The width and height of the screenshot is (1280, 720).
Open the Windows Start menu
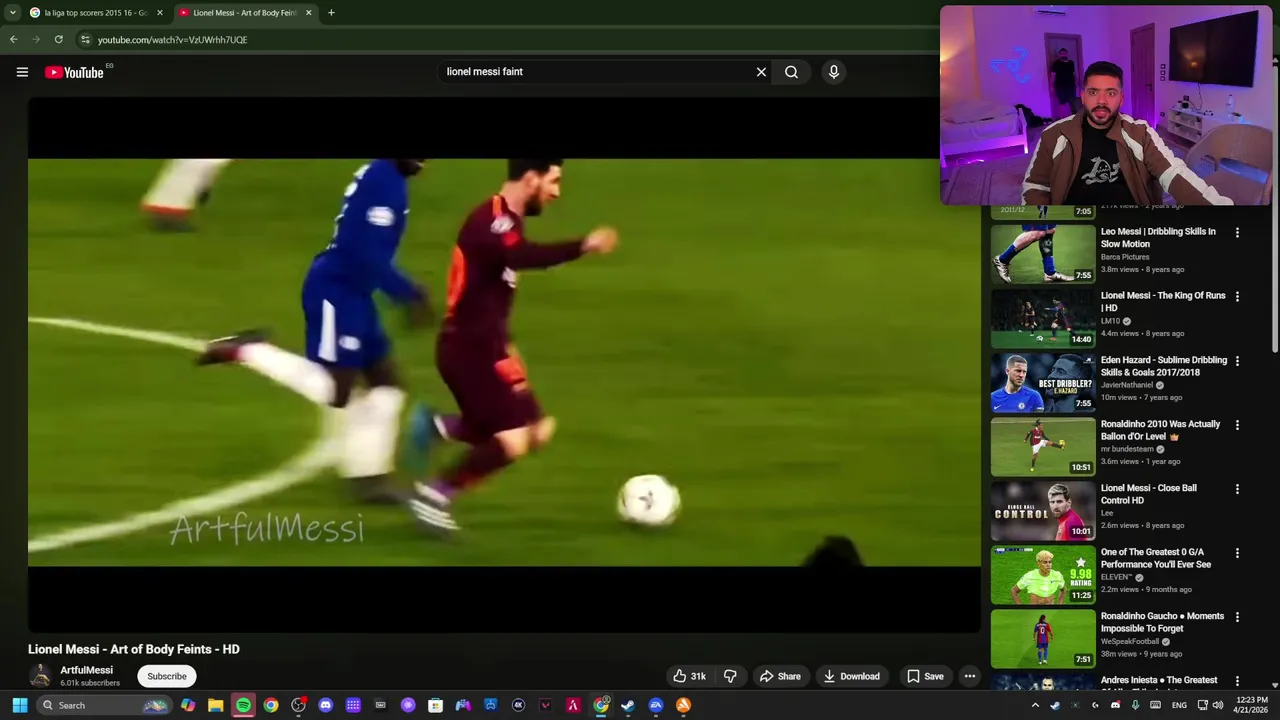pyautogui.click(x=19, y=705)
